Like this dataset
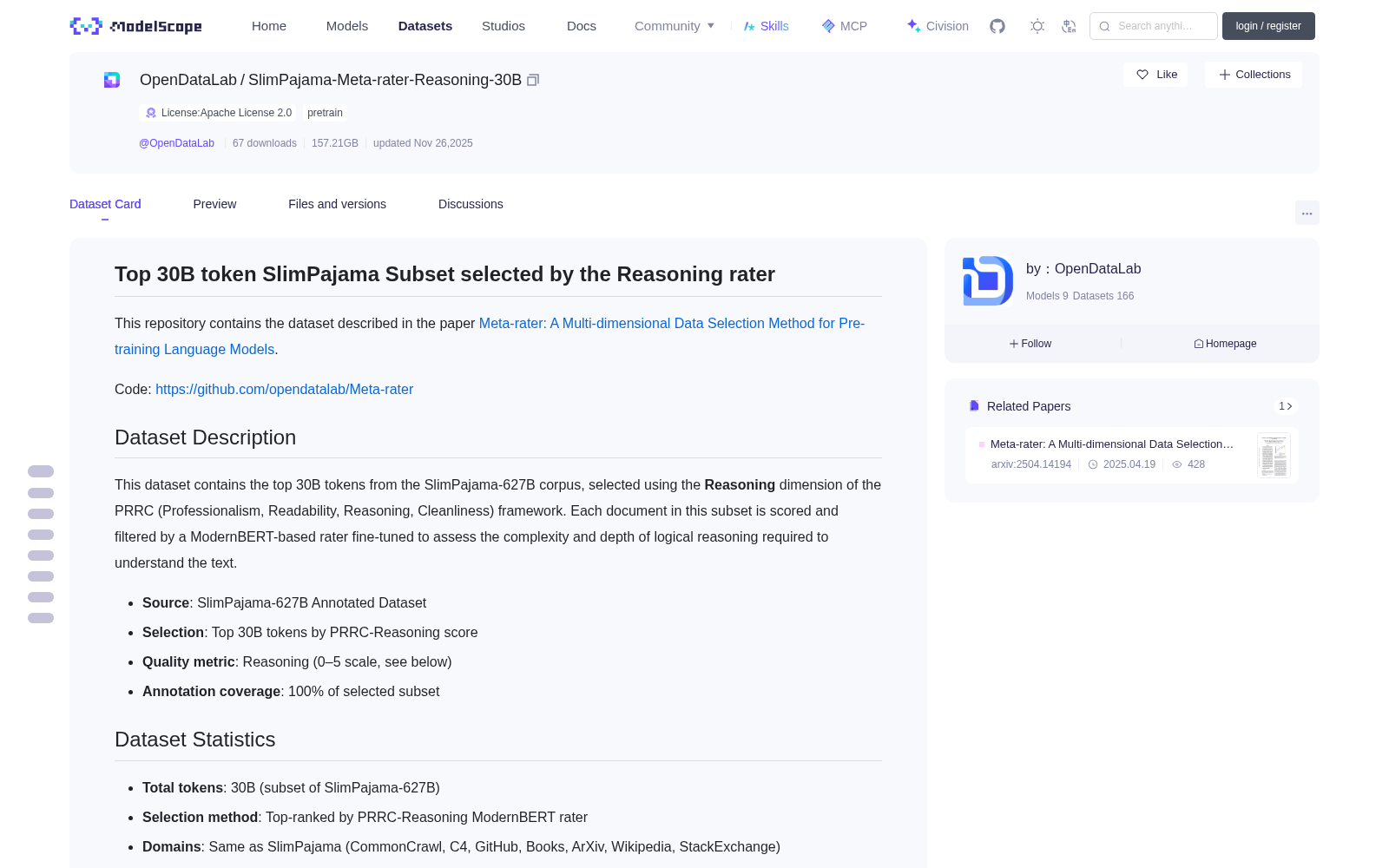The image size is (1389, 868). (x=1155, y=75)
